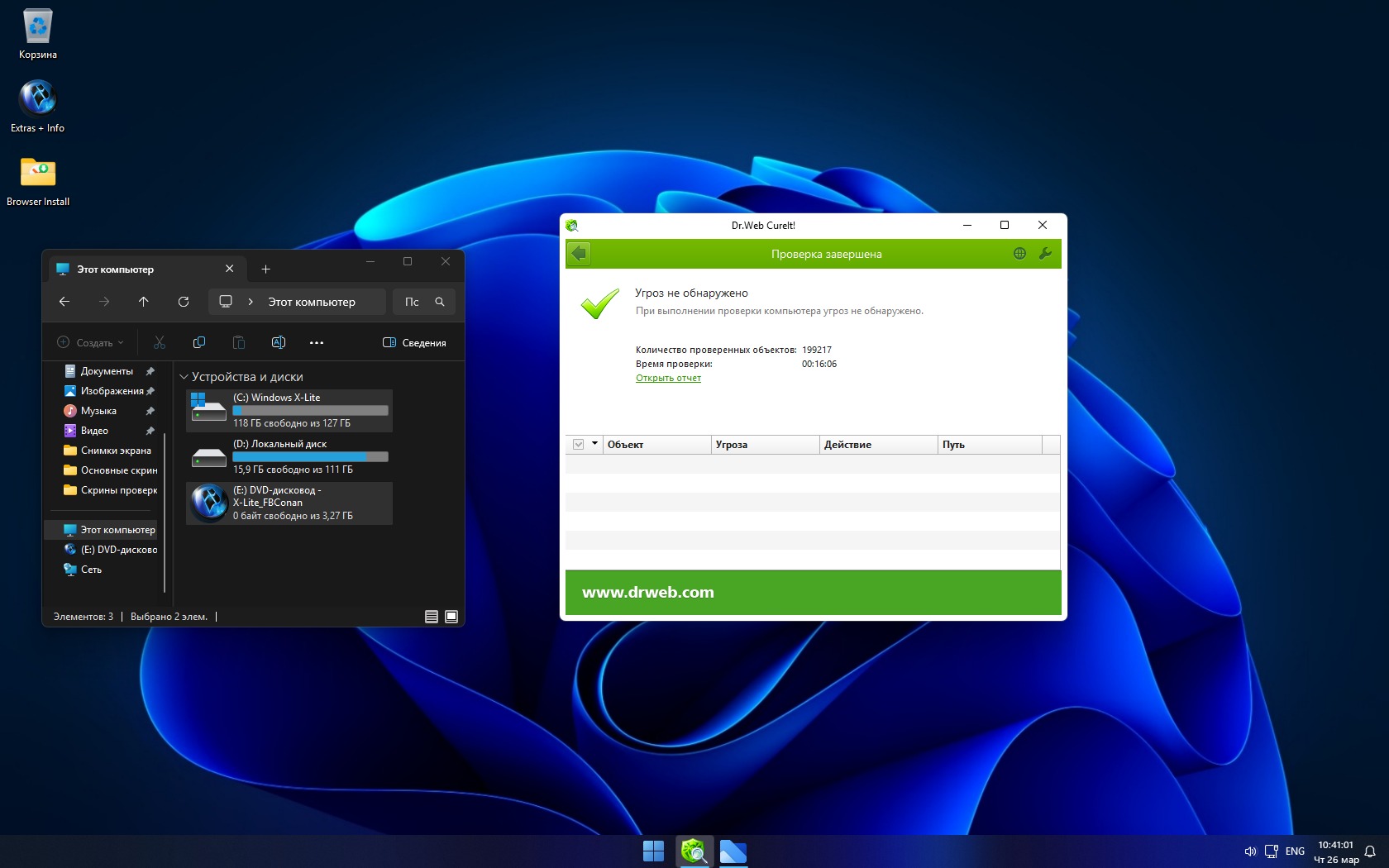Screen dimensions: 1389x868
Task: Click the green back arrow in Dr.Web
Action: [x=579, y=254]
